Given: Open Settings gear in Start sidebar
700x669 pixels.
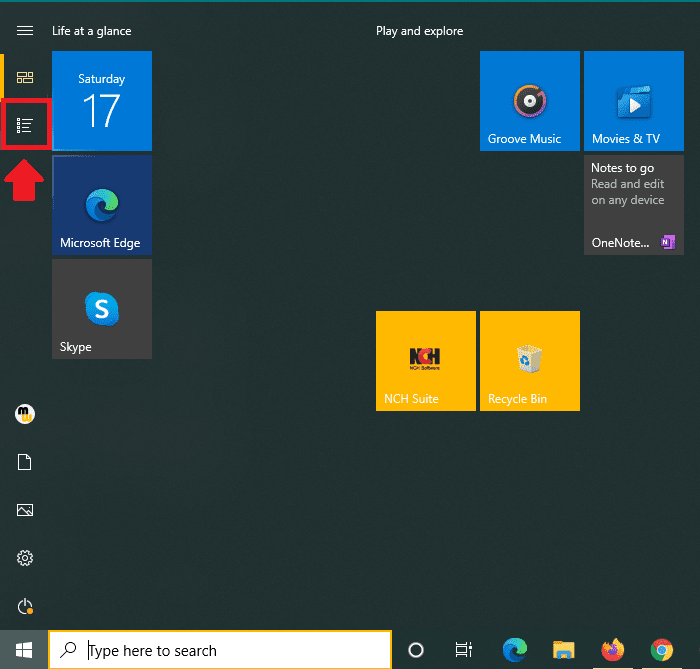Looking at the screenshot, I should [25, 558].
